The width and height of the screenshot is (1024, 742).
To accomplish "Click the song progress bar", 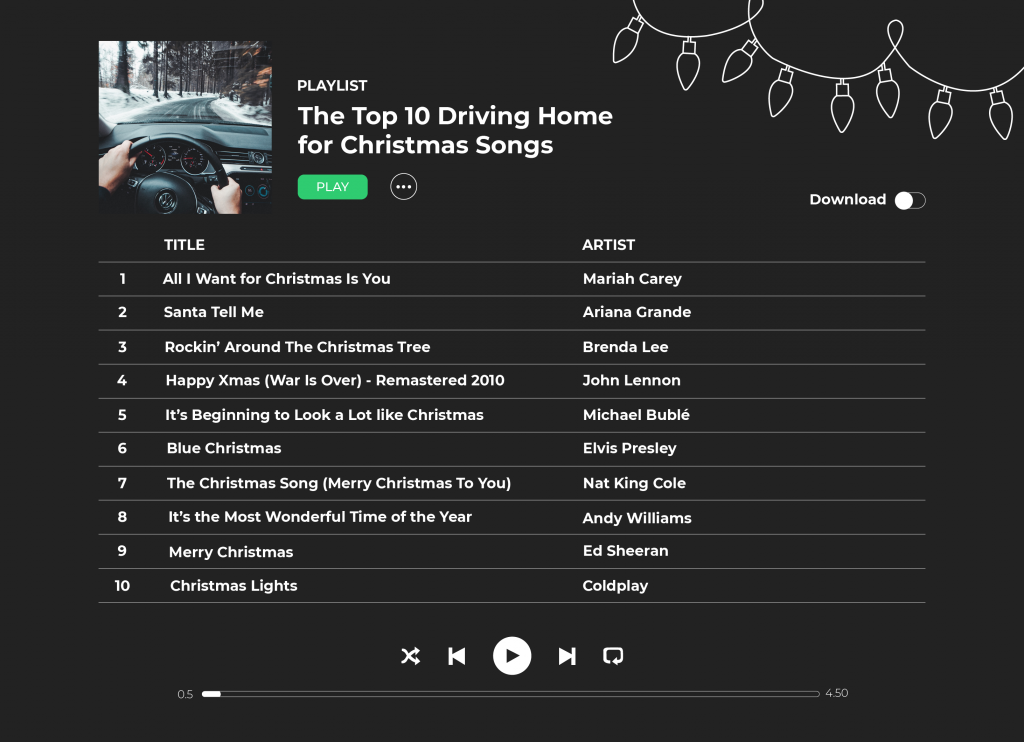I will tap(510, 693).
